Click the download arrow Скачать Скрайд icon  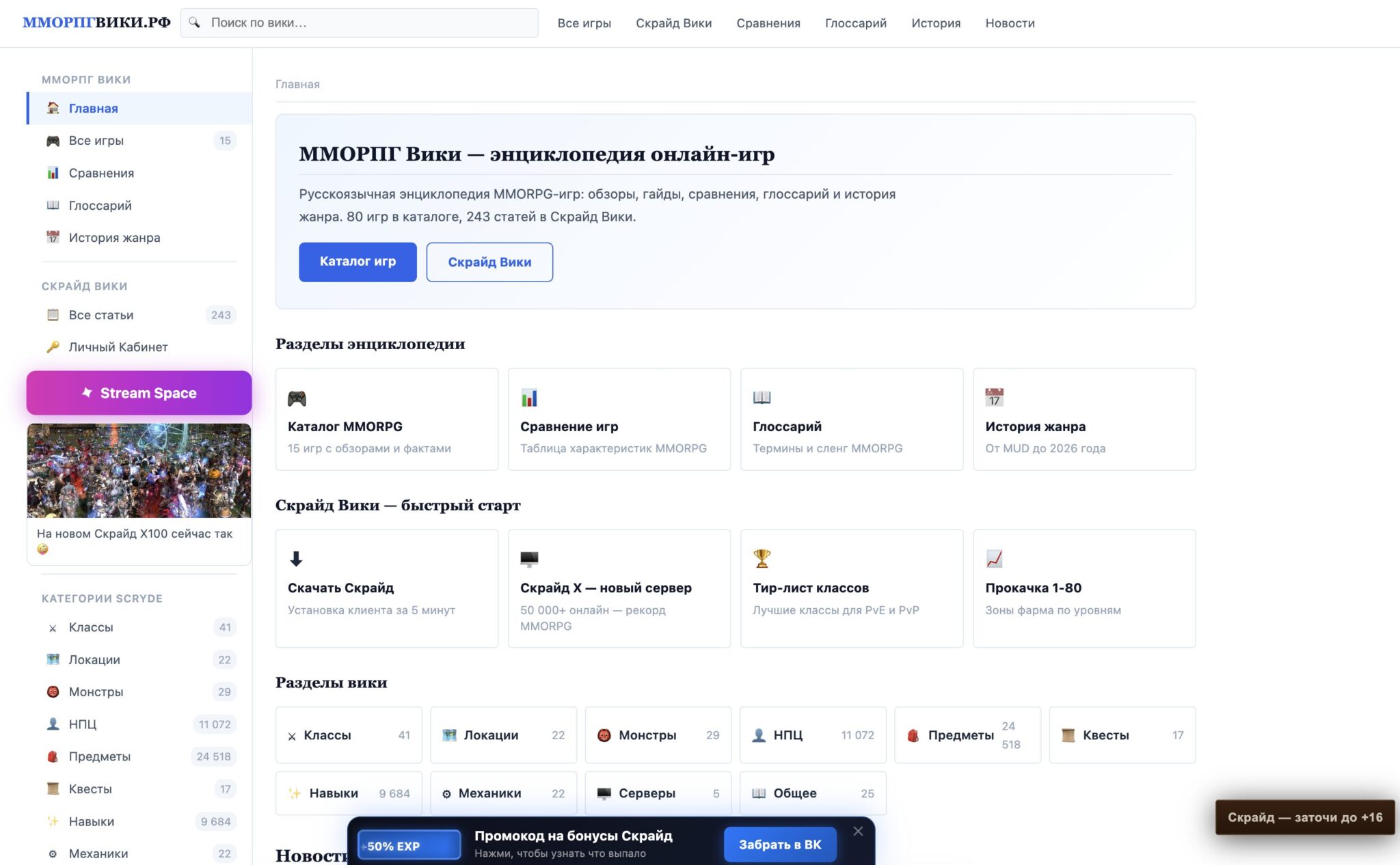[296, 559]
